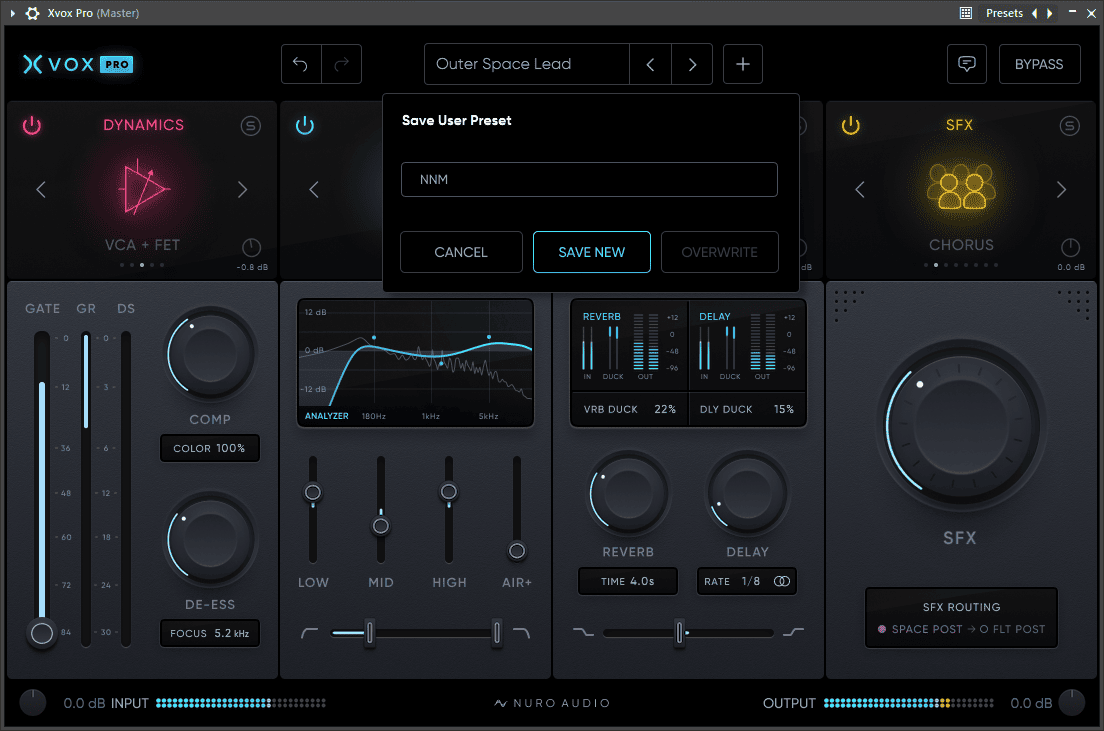Select previous Dynamics type before VCA + FET

tap(41, 189)
